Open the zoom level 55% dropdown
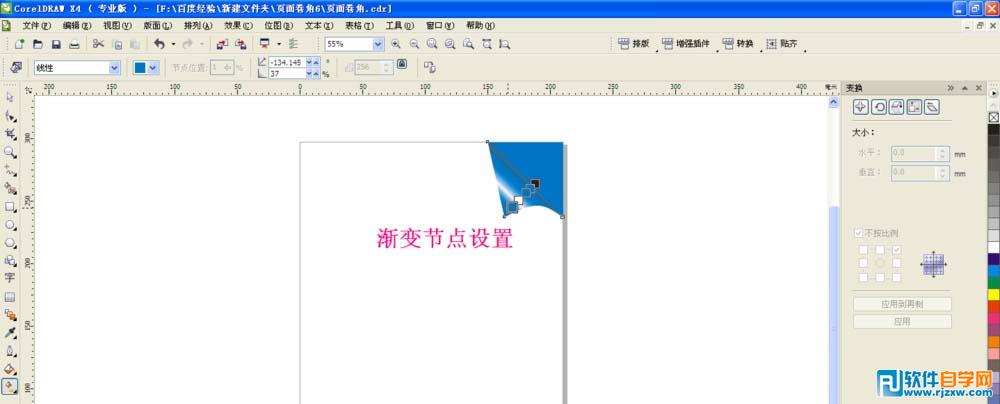This screenshot has width=1000, height=404. 378,44
